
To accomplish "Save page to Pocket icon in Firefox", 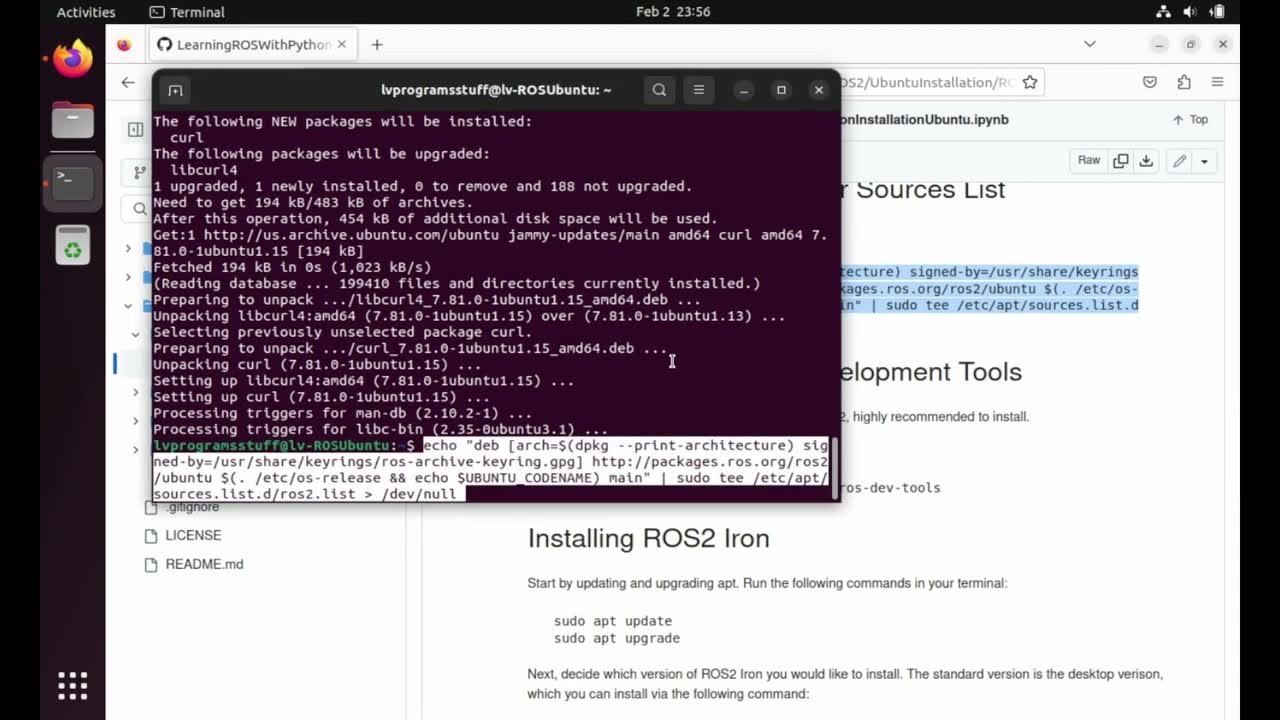I will click(x=1150, y=82).
